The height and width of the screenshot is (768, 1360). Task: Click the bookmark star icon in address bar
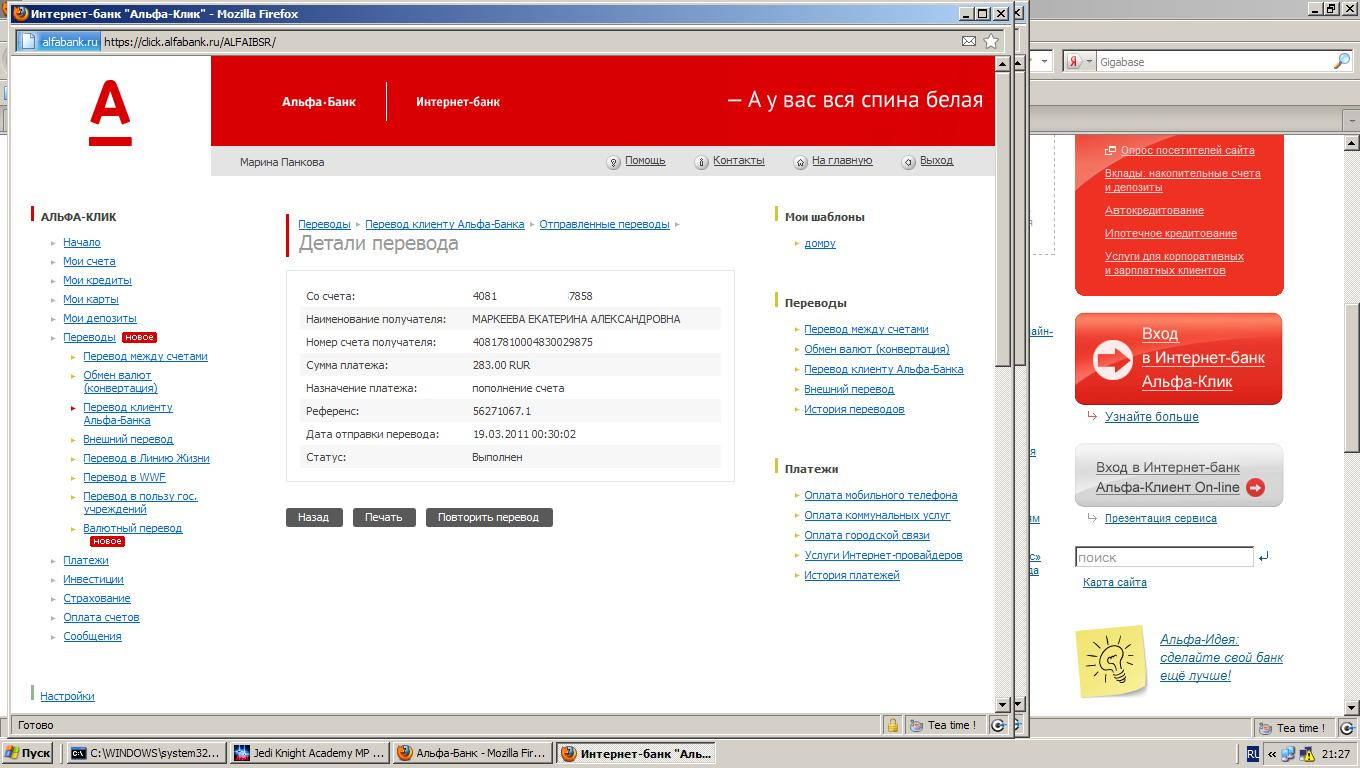[x=990, y=41]
